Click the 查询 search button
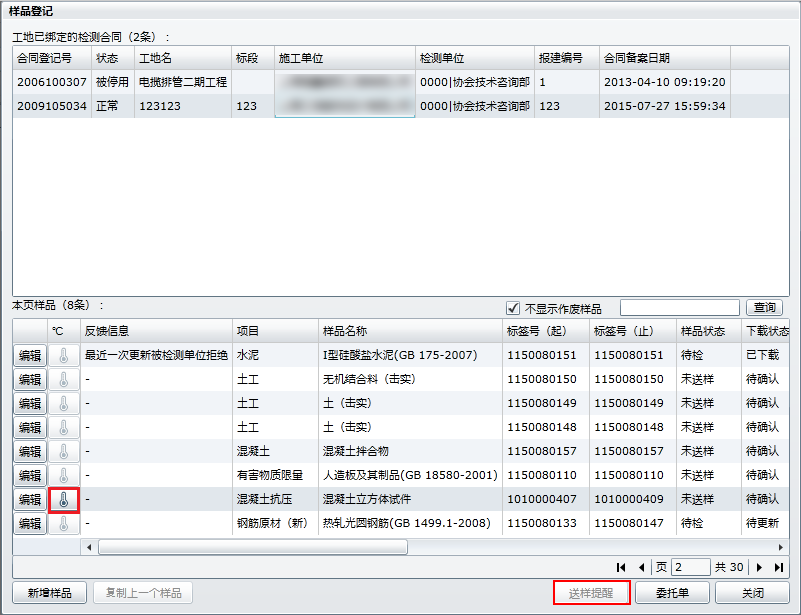This screenshot has height=615, width=801. click(765, 308)
